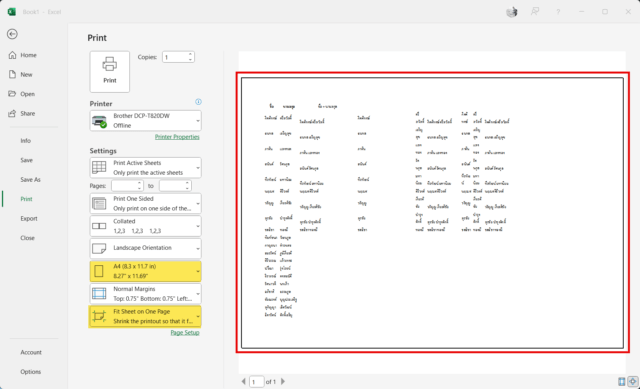Toggle Show Margins icon
The height and width of the screenshot is (389, 640).
click(622, 382)
